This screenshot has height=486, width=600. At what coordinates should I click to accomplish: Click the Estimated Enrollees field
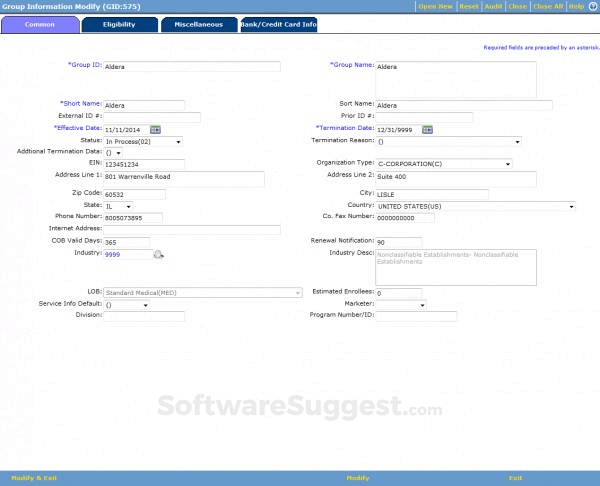(399, 293)
